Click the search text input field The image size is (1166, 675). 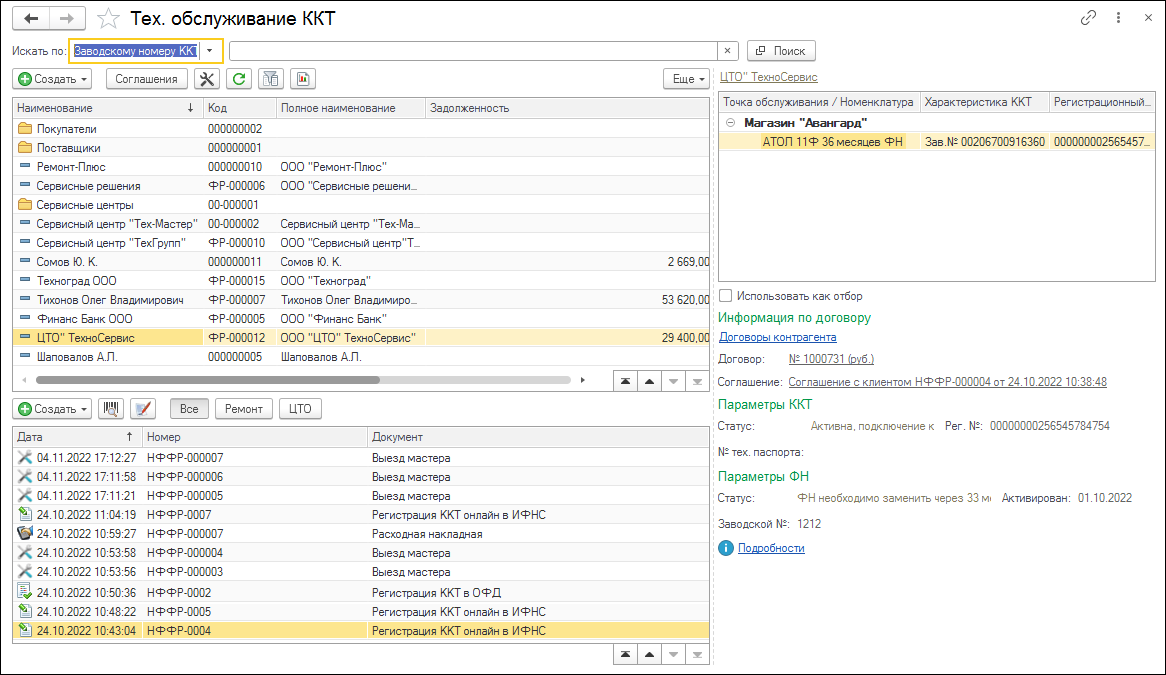tap(472, 50)
